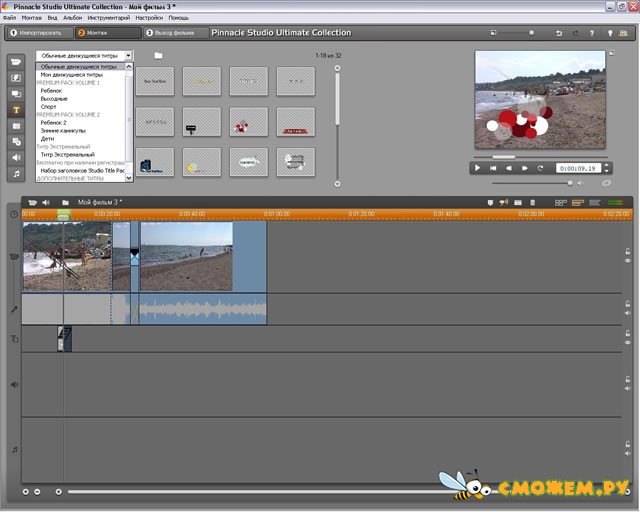Click the audio level meter icon
The width and height of the screenshot is (640, 512).
[x=616, y=203]
